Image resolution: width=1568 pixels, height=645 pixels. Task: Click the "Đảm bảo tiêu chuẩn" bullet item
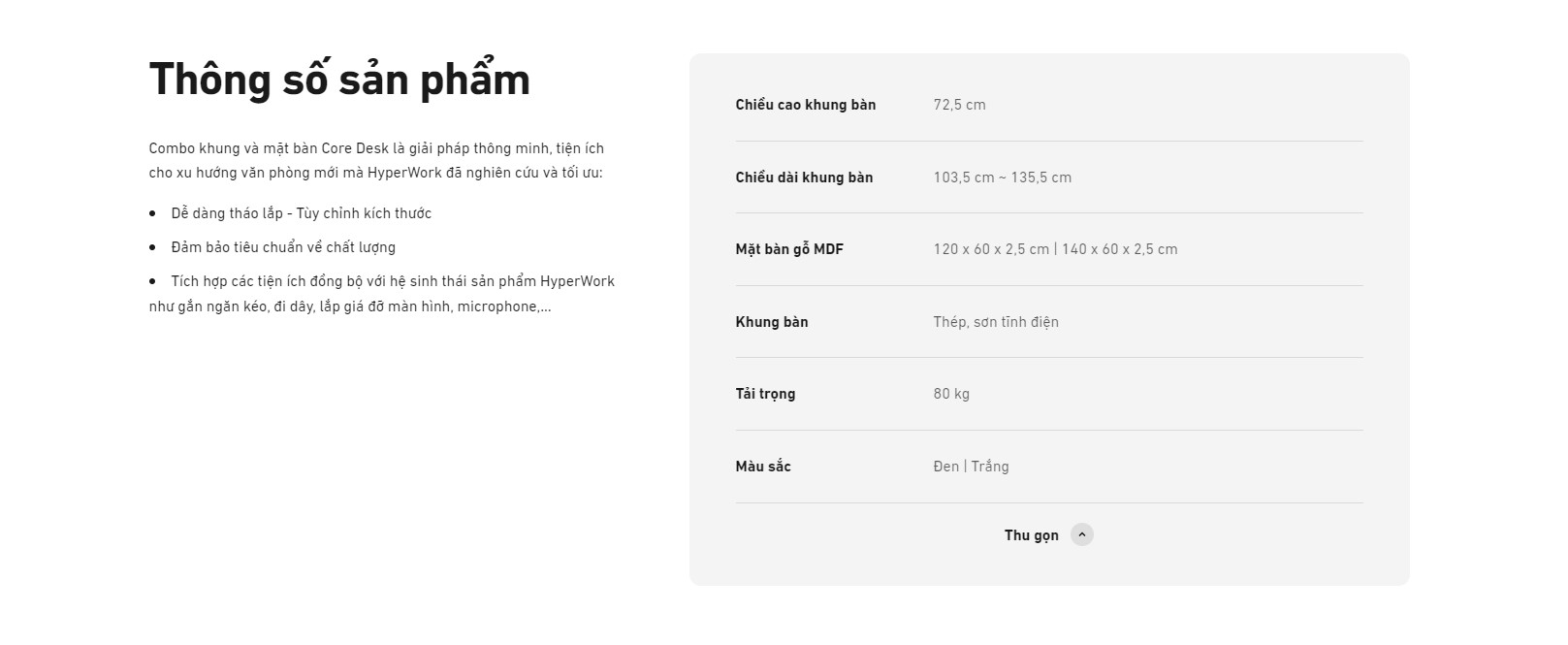point(283,247)
